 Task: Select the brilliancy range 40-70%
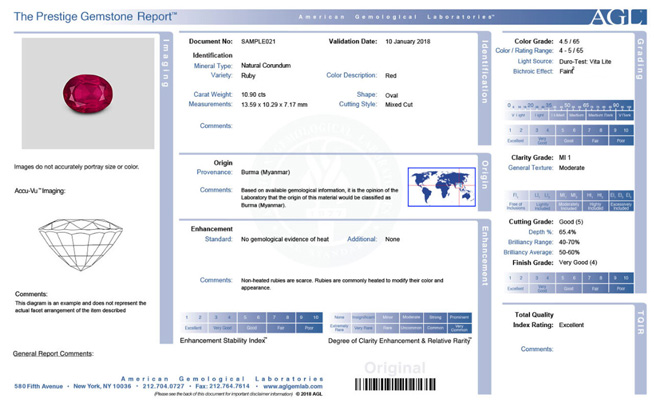(569, 242)
